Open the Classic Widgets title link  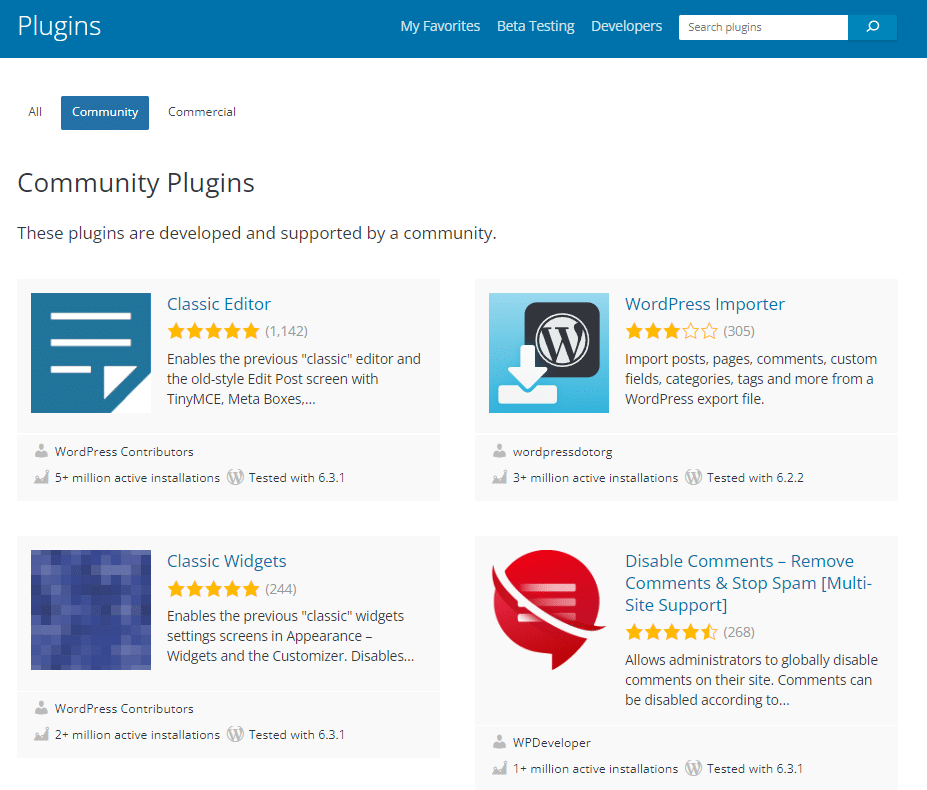click(x=226, y=561)
